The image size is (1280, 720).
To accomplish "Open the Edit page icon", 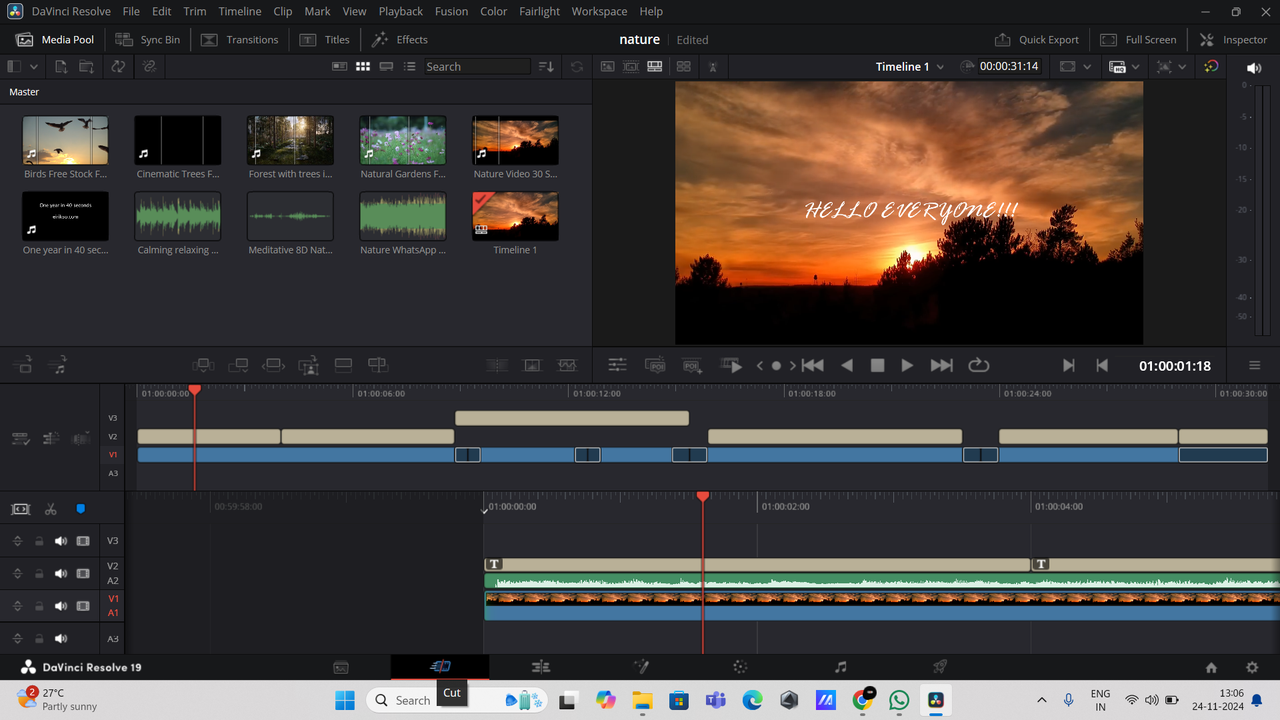I will [541, 667].
